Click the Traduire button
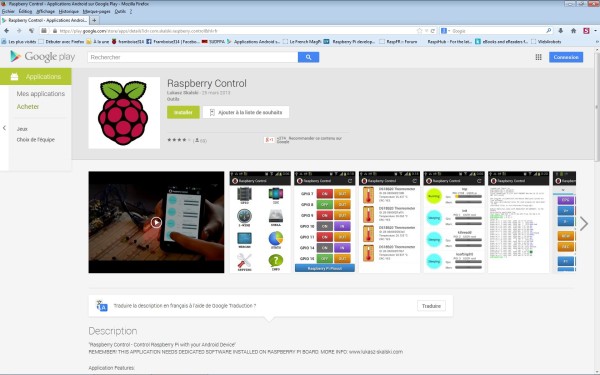Screen dimensions: 600x375 [431, 306]
